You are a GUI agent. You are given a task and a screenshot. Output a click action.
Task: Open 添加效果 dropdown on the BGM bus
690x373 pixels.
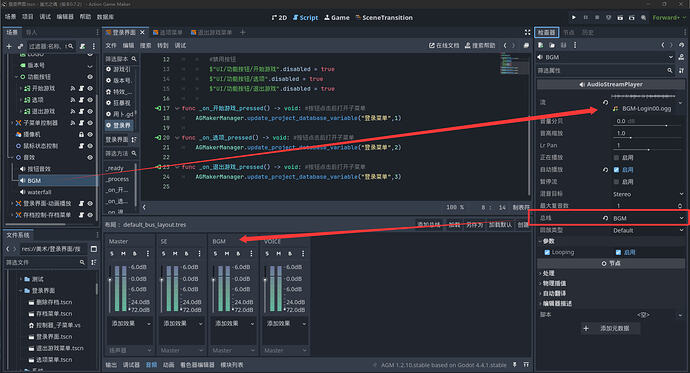tap(234, 324)
